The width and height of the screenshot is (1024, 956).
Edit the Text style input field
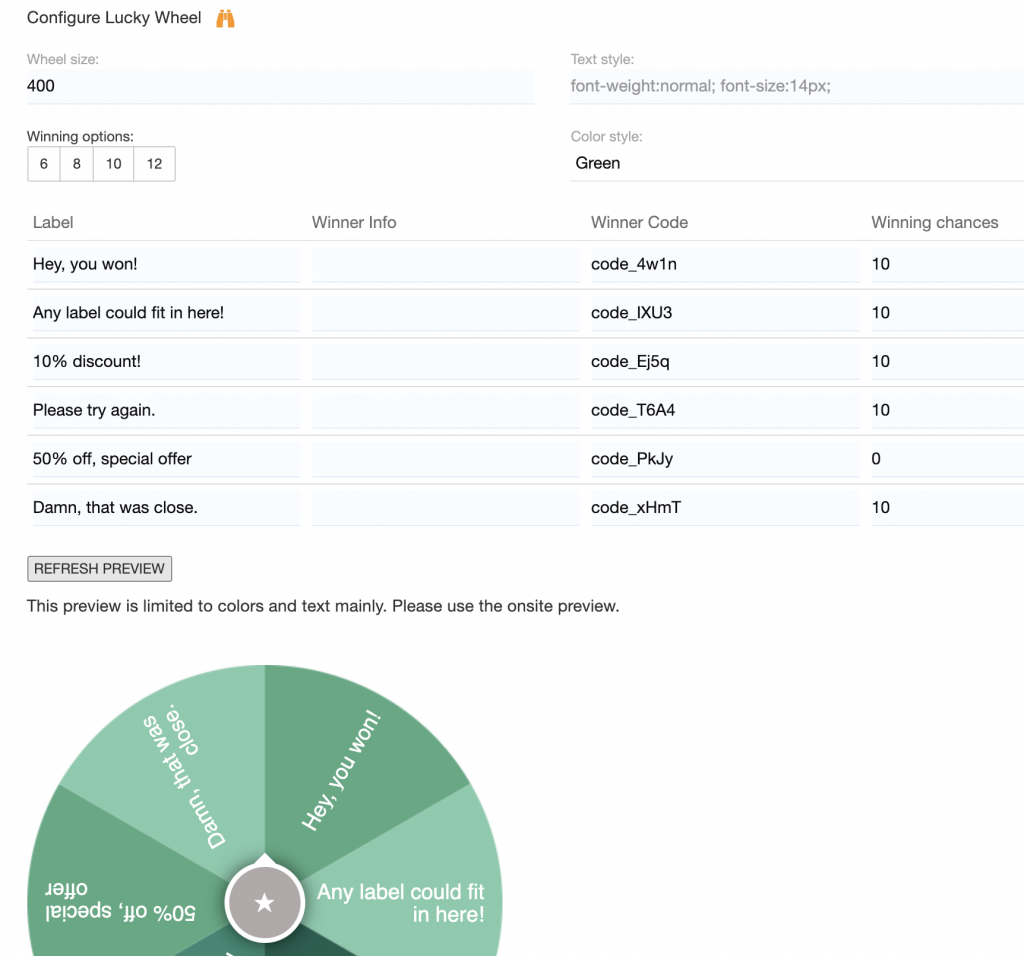point(797,86)
